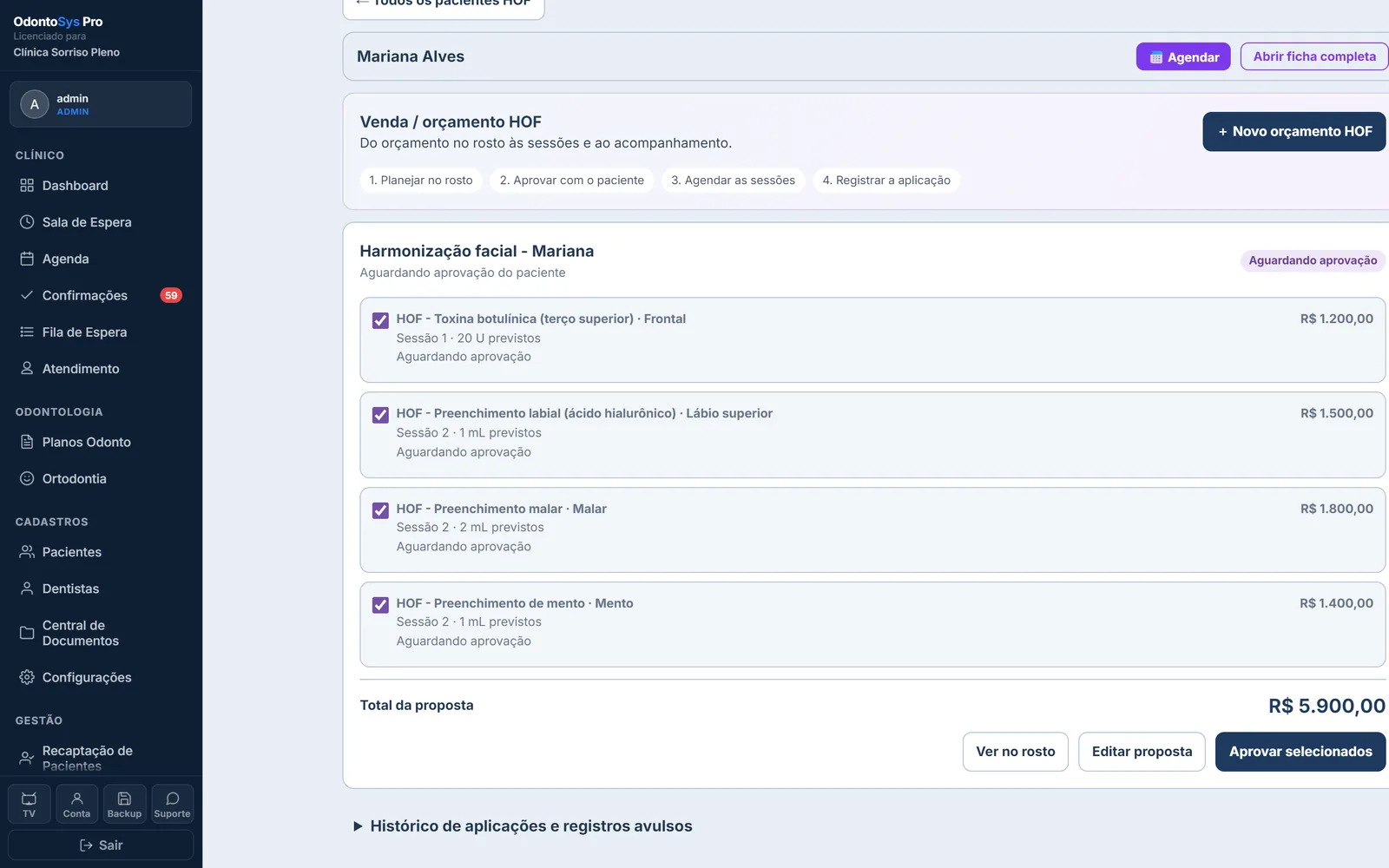Open Abrir ficha completa
This screenshot has height=868, width=1389.
1314,56
